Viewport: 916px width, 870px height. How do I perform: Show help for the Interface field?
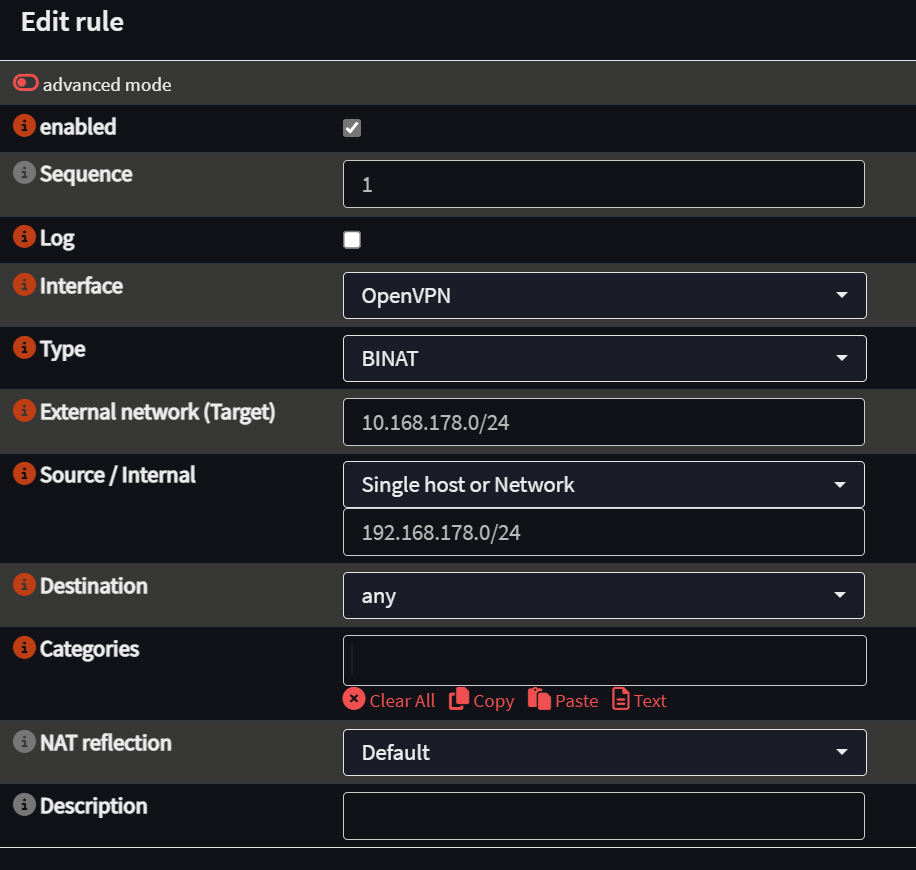point(25,285)
